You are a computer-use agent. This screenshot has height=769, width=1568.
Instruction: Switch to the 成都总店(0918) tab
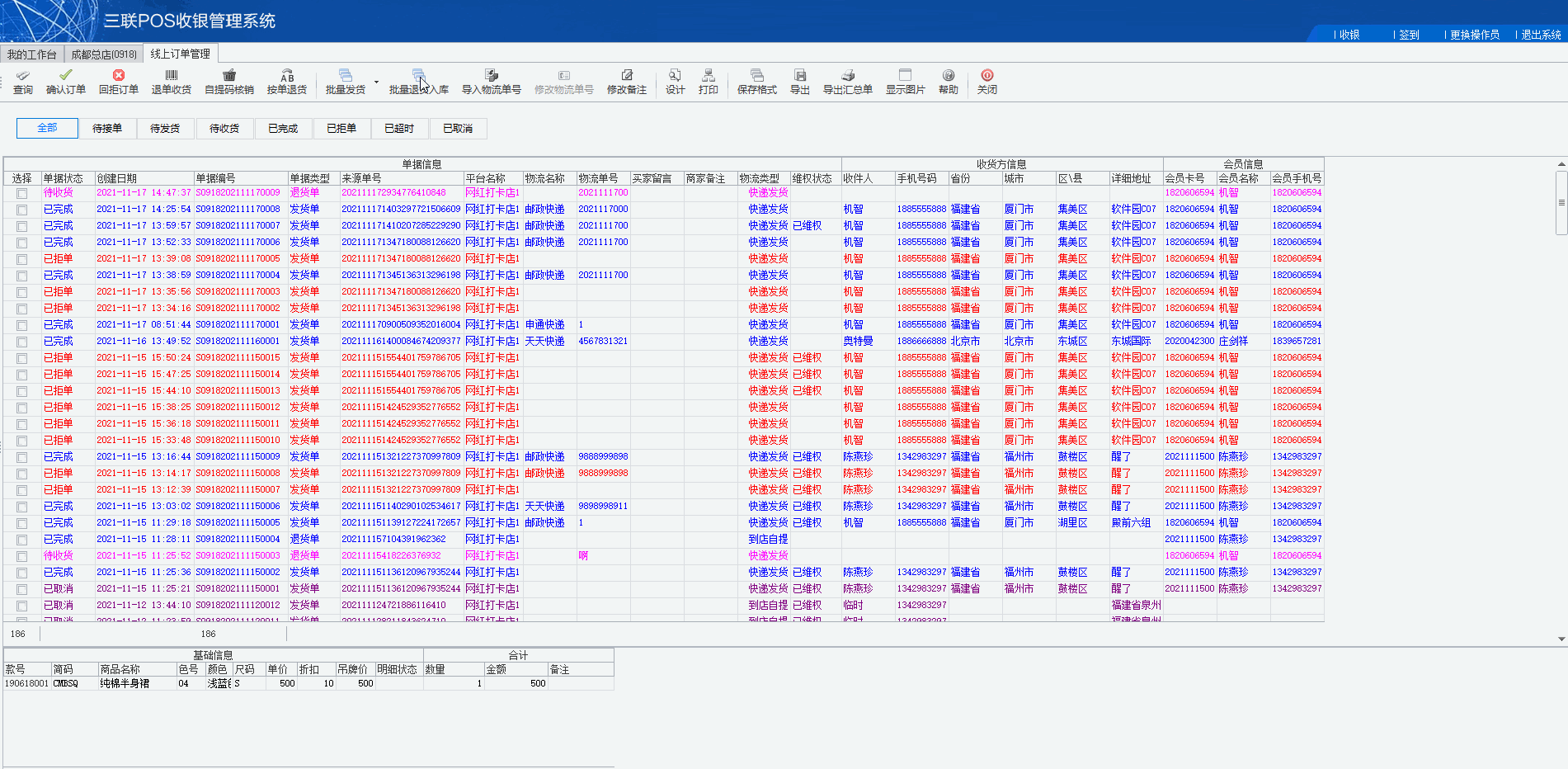click(104, 54)
